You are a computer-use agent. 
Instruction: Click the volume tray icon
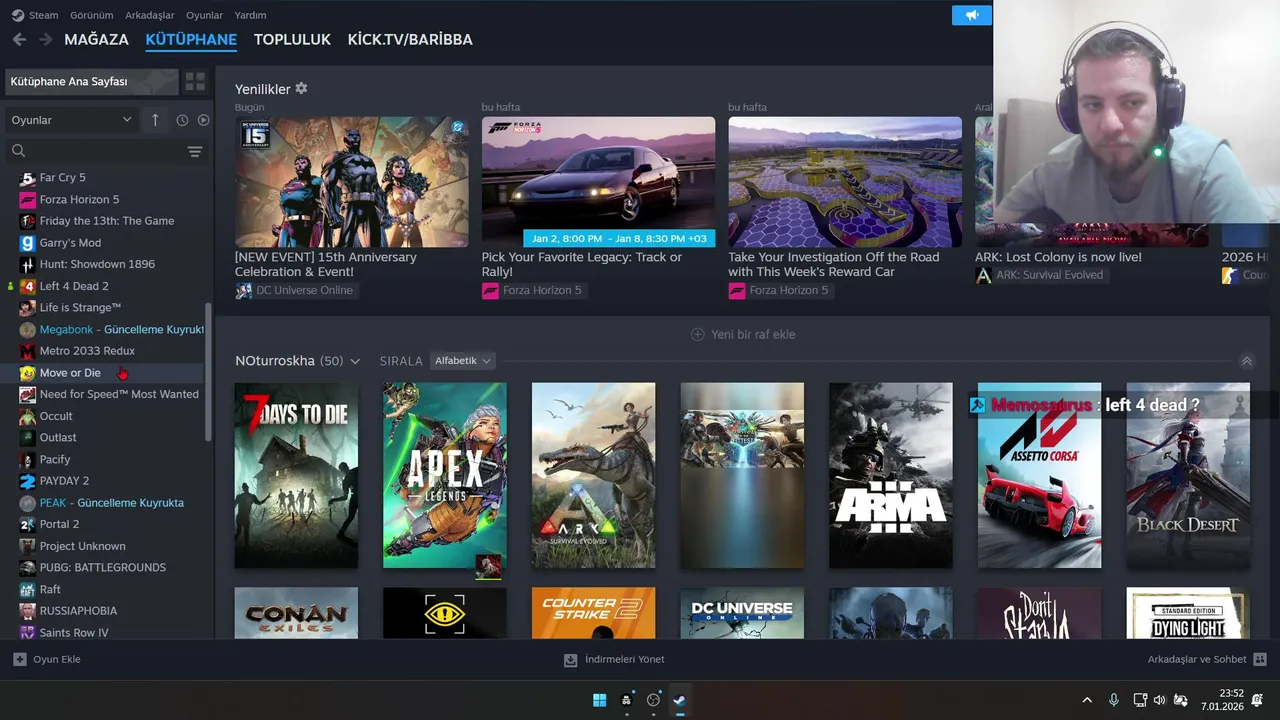[x=1160, y=700]
